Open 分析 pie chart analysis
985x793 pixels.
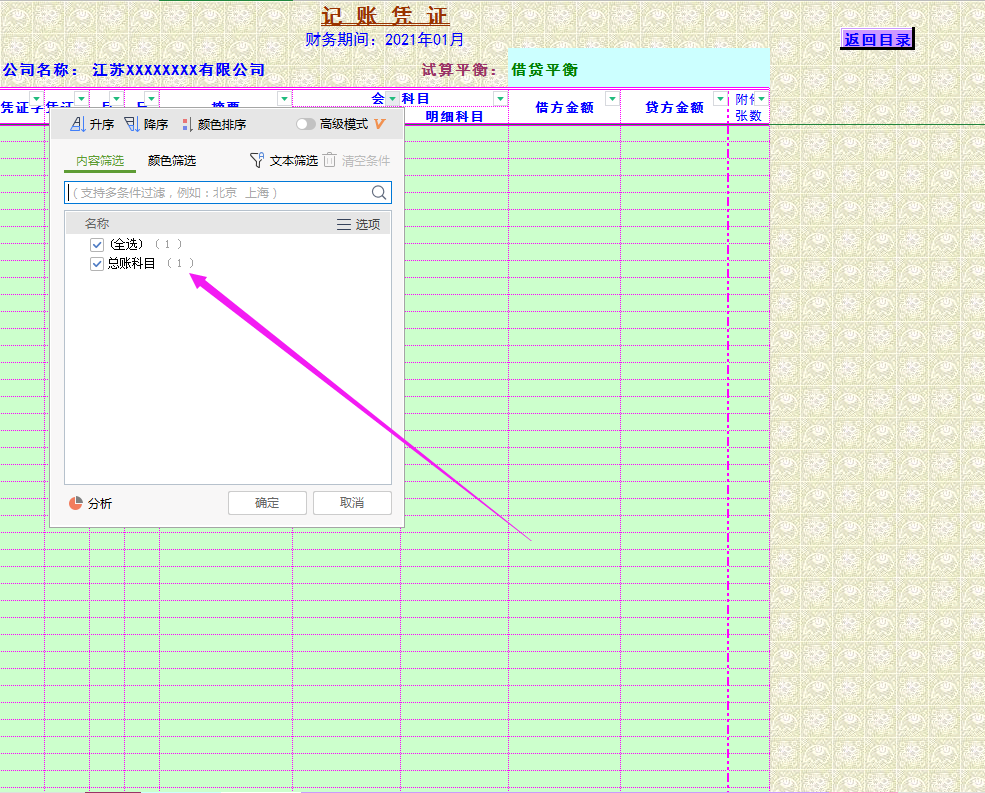90,503
